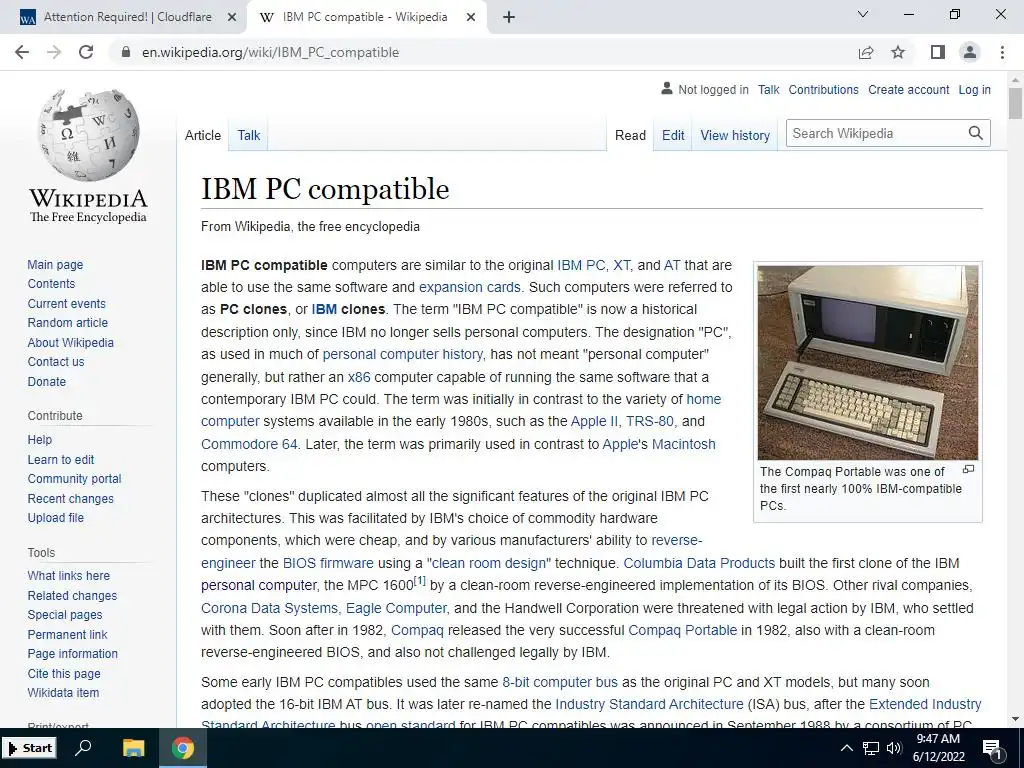Viewport: 1024px width, 768px height.
Task: Open Learn to edit
Action: coord(61,460)
